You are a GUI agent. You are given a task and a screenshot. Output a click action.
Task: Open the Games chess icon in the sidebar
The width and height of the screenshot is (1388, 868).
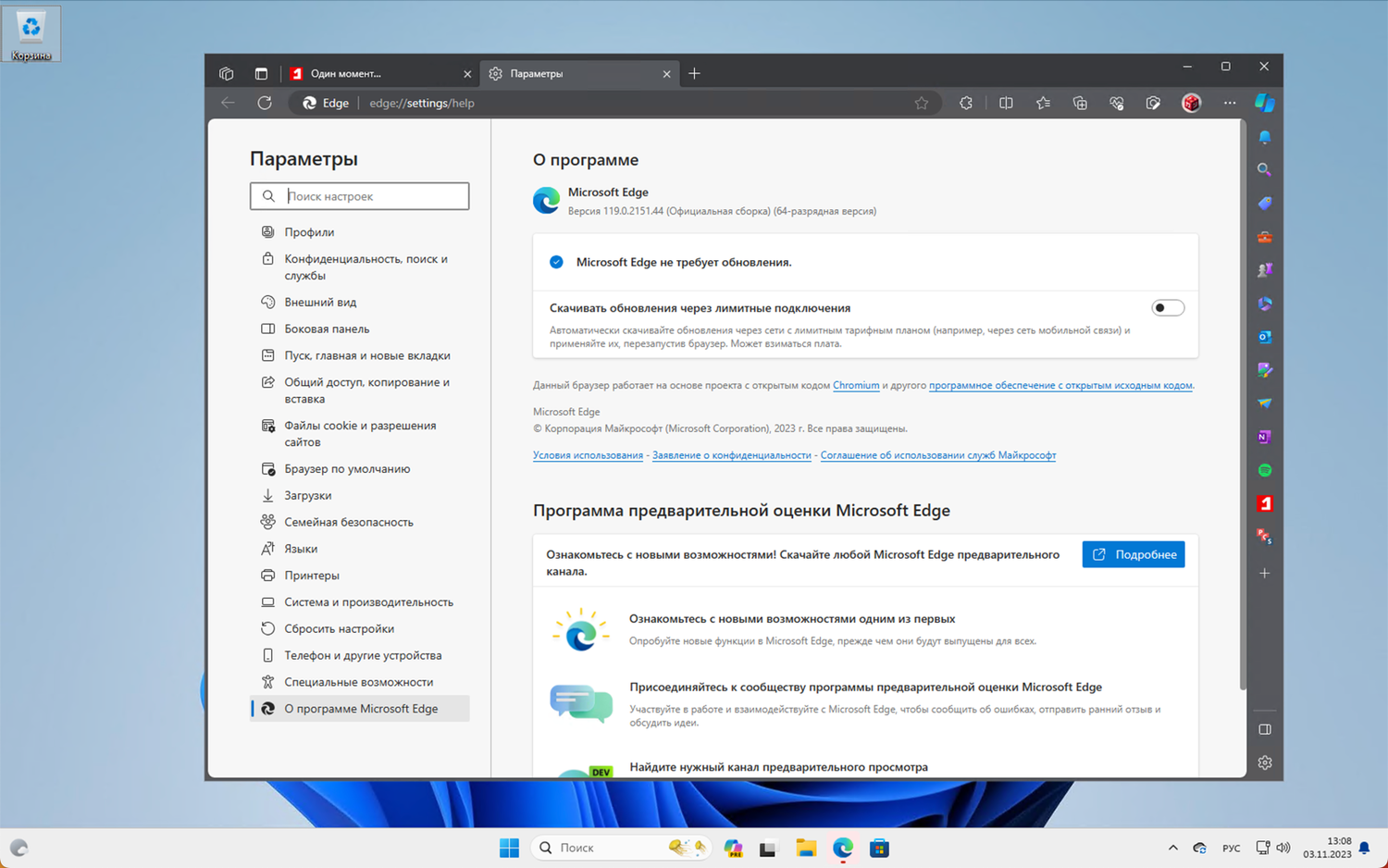click(1265, 270)
